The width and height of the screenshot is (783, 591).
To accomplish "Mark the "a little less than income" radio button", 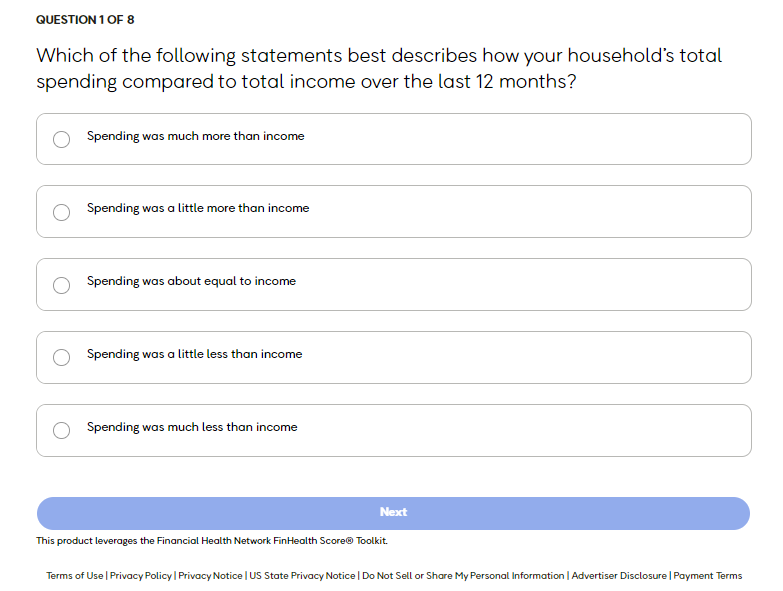I will click(61, 357).
